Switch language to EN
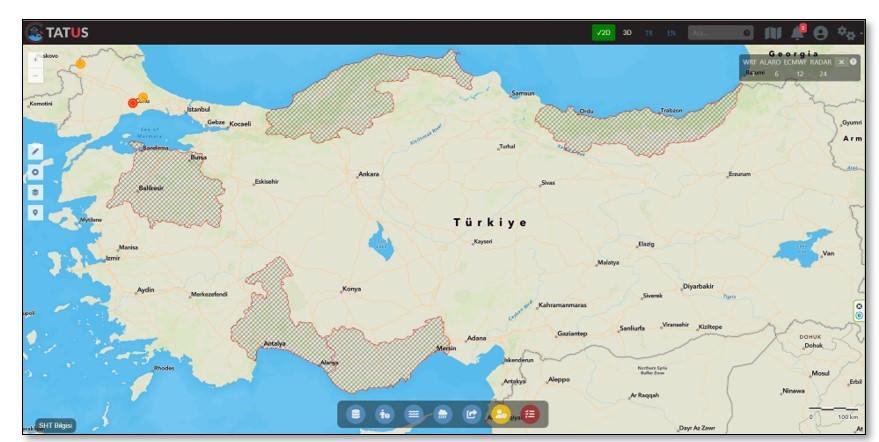 (671, 33)
